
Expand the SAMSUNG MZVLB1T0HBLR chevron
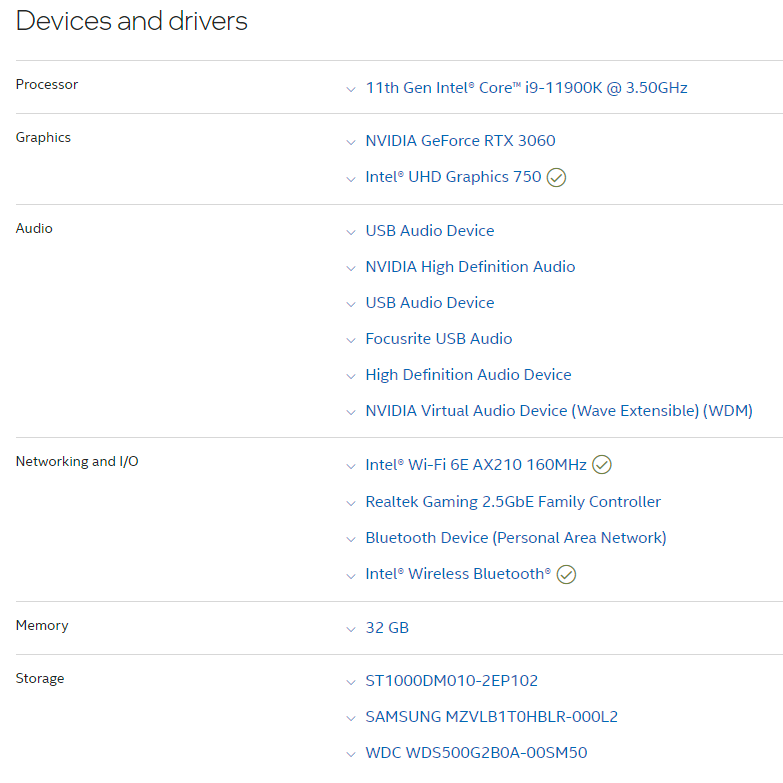coord(351,719)
